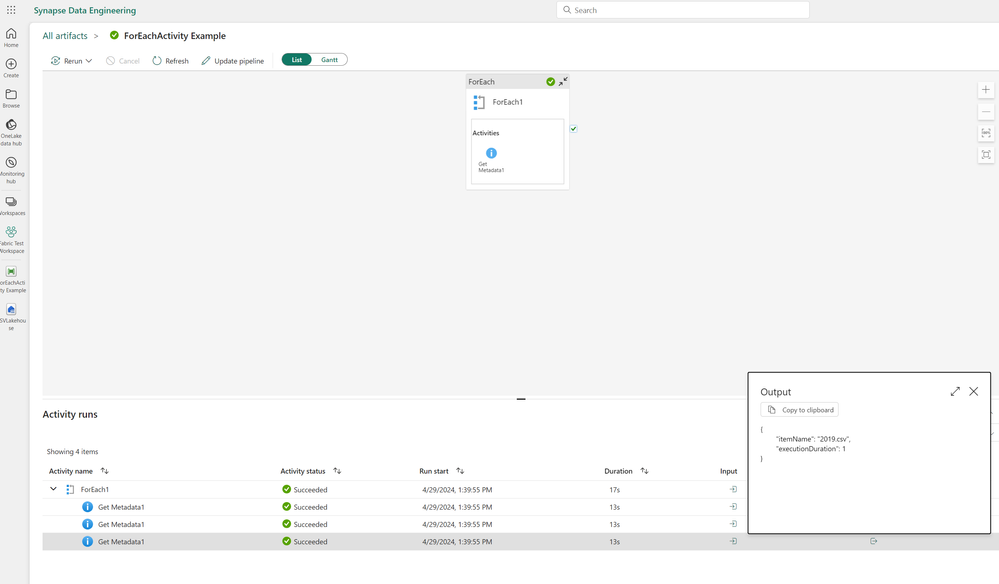Open the OneLake data hub
This screenshot has height=584, width=999.
(x=11, y=132)
